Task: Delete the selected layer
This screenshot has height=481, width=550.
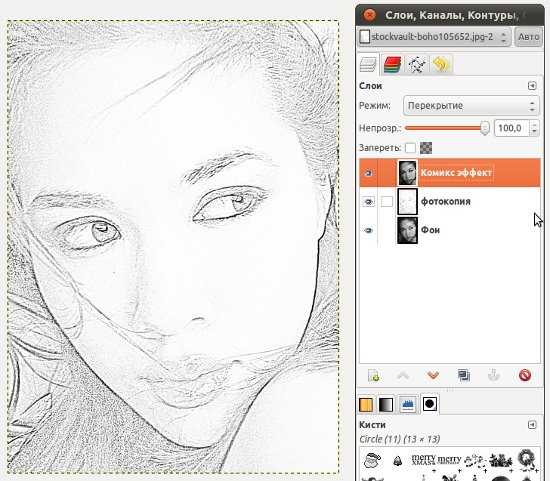Action: click(x=525, y=375)
